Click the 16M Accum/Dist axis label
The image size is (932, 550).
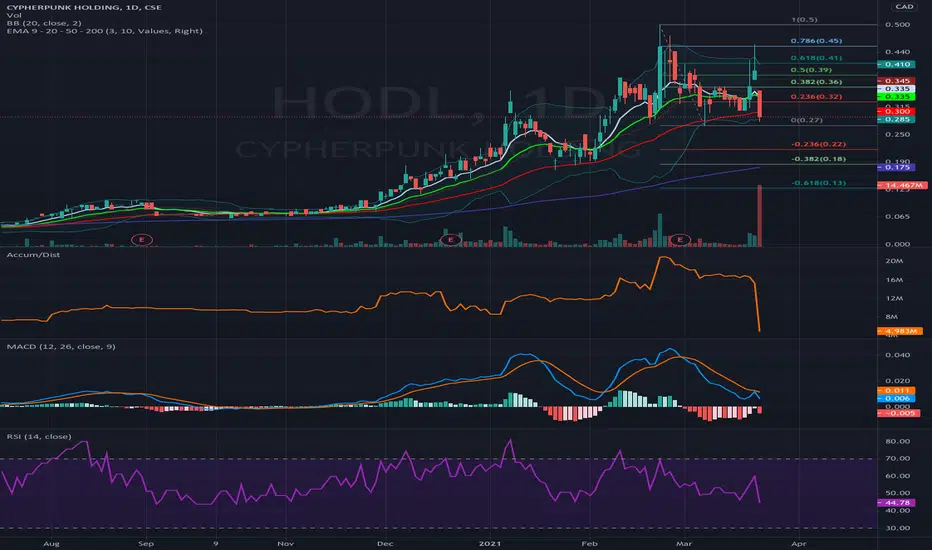(894, 279)
